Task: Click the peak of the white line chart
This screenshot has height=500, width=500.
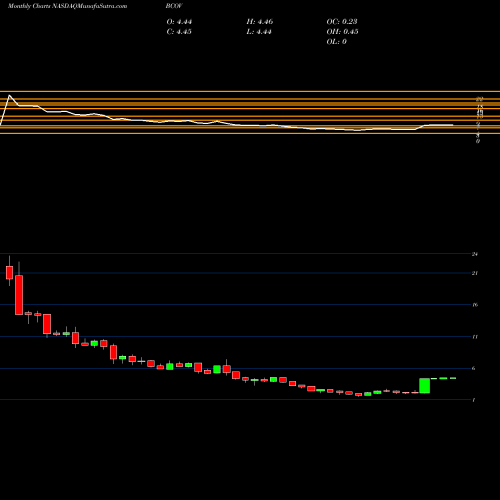Action: [x=9, y=95]
